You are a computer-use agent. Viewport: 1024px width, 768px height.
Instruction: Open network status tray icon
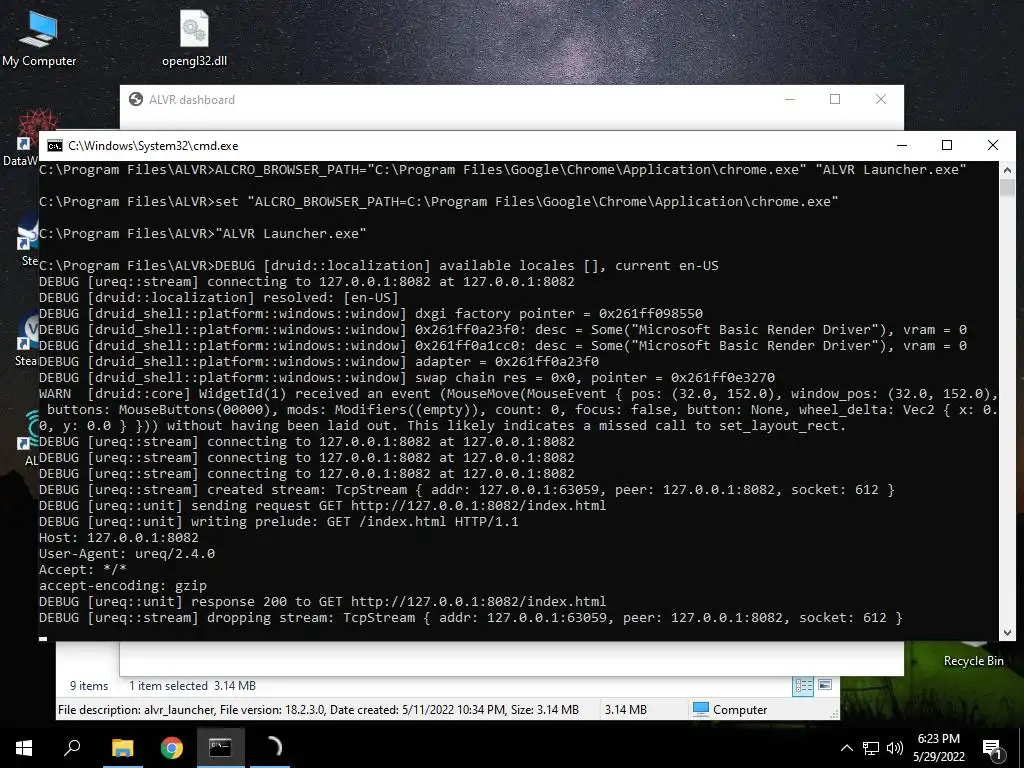coord(871,748)
